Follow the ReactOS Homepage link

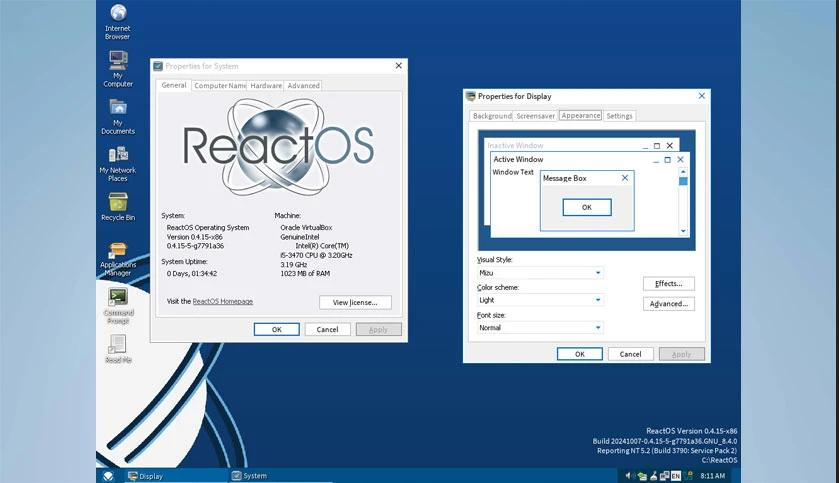[x=223, y=301]
